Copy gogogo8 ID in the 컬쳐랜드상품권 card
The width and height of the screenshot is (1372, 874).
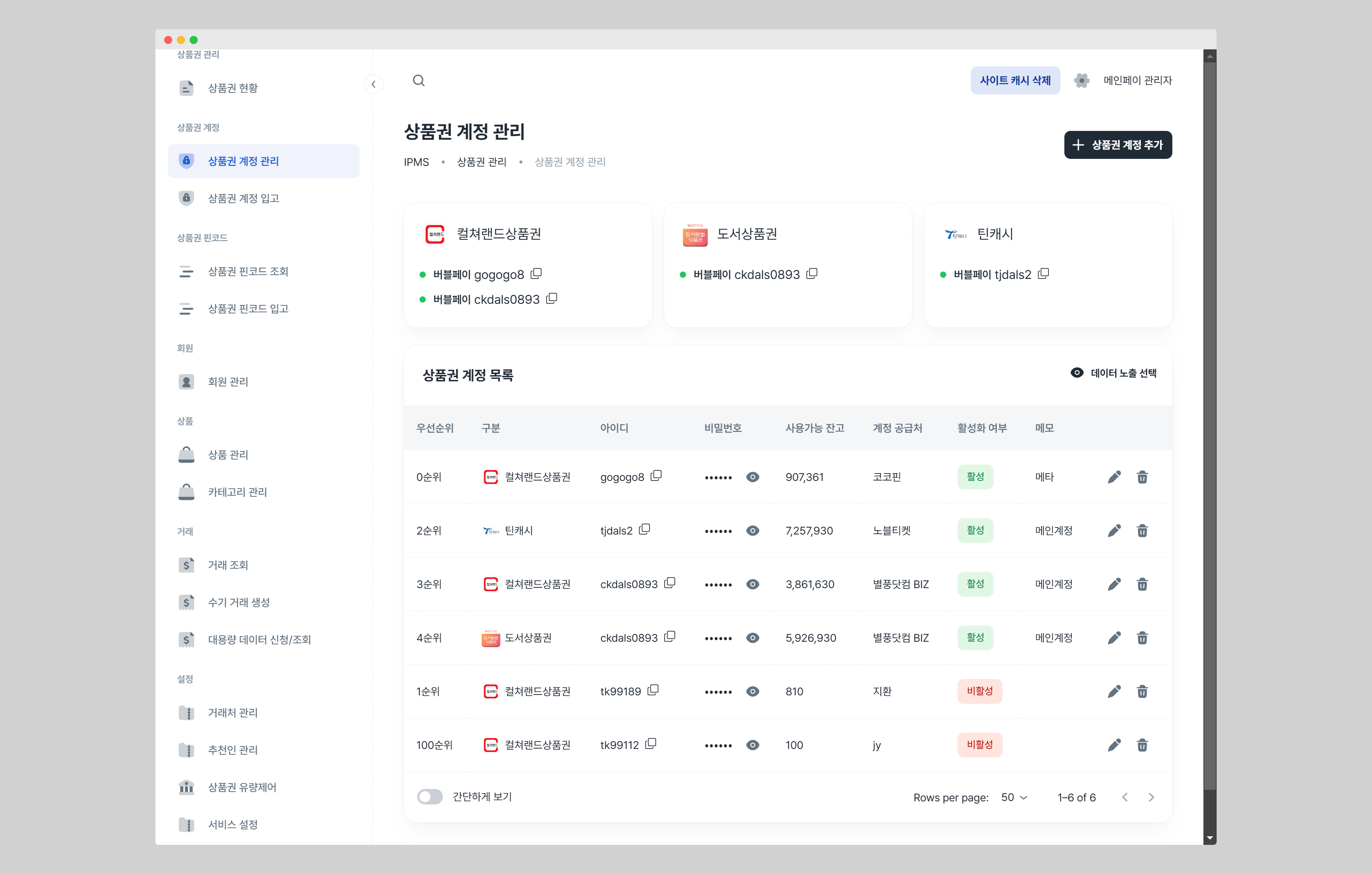pos(536,274)
